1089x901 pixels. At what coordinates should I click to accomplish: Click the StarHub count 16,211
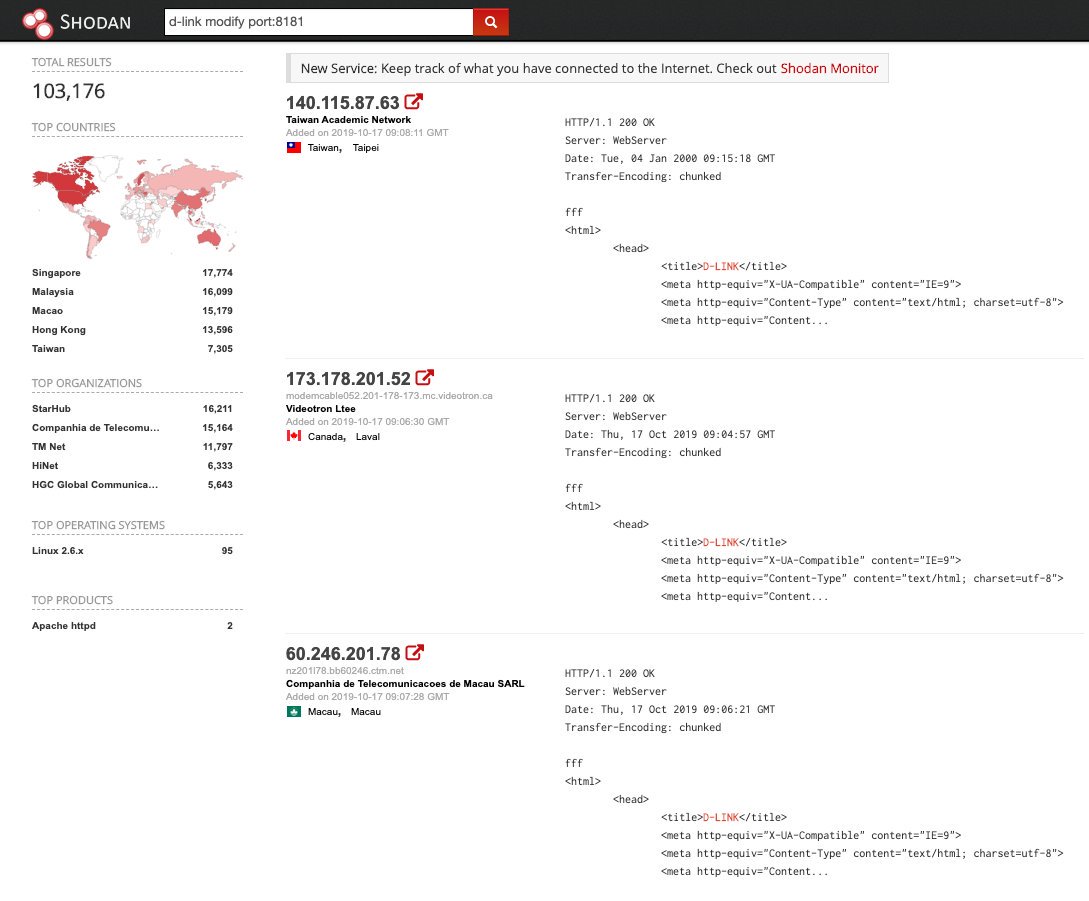[217, 408]
